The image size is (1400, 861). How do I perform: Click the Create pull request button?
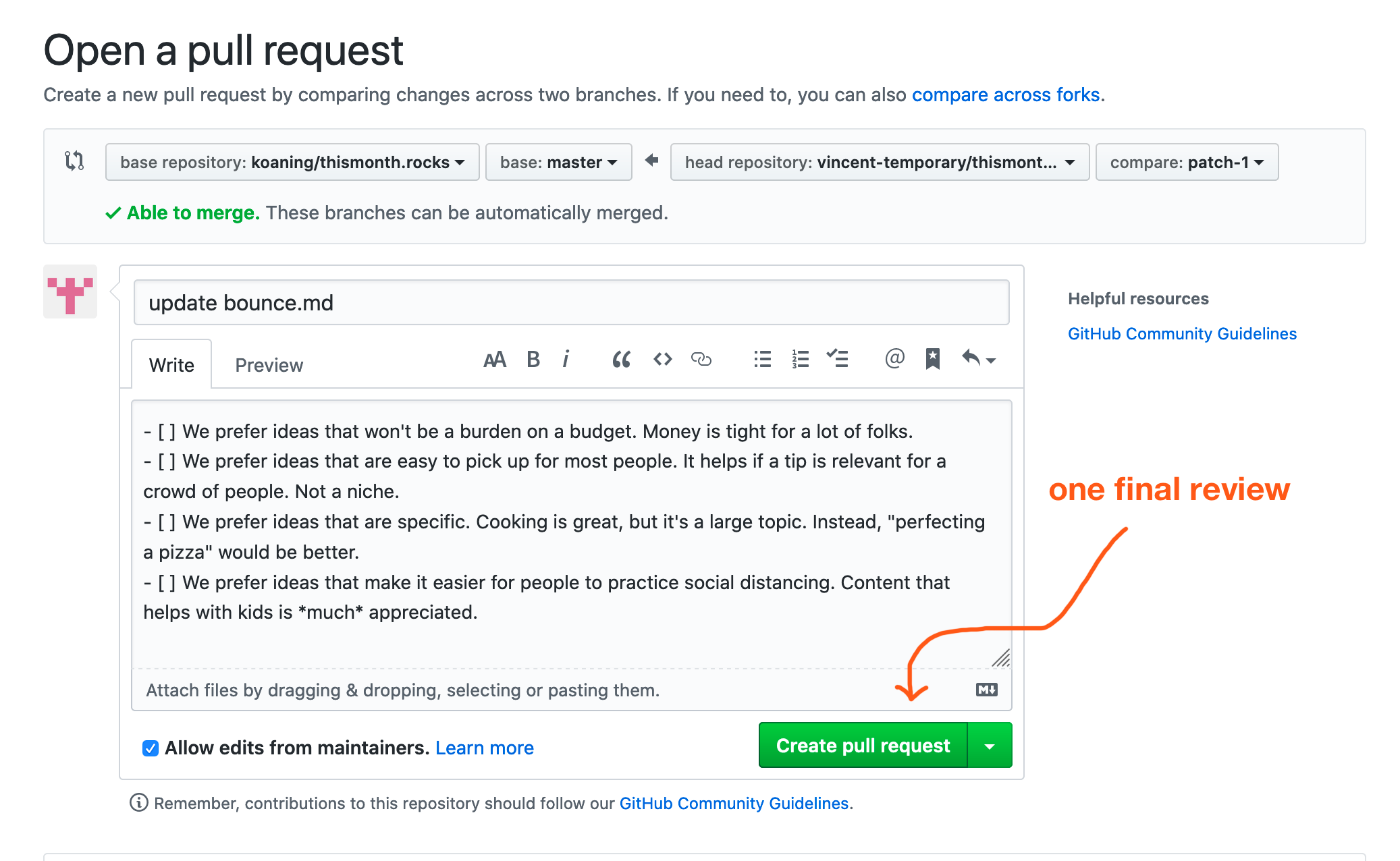click(863, 746)
